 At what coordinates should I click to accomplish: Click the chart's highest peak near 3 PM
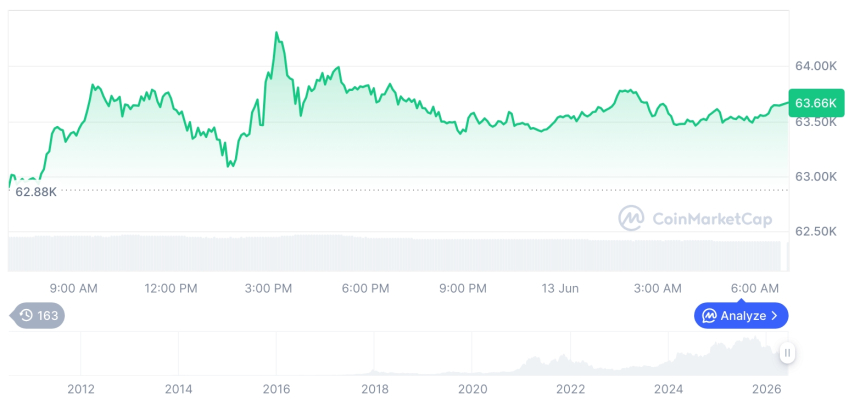click(x=276, y=33)
